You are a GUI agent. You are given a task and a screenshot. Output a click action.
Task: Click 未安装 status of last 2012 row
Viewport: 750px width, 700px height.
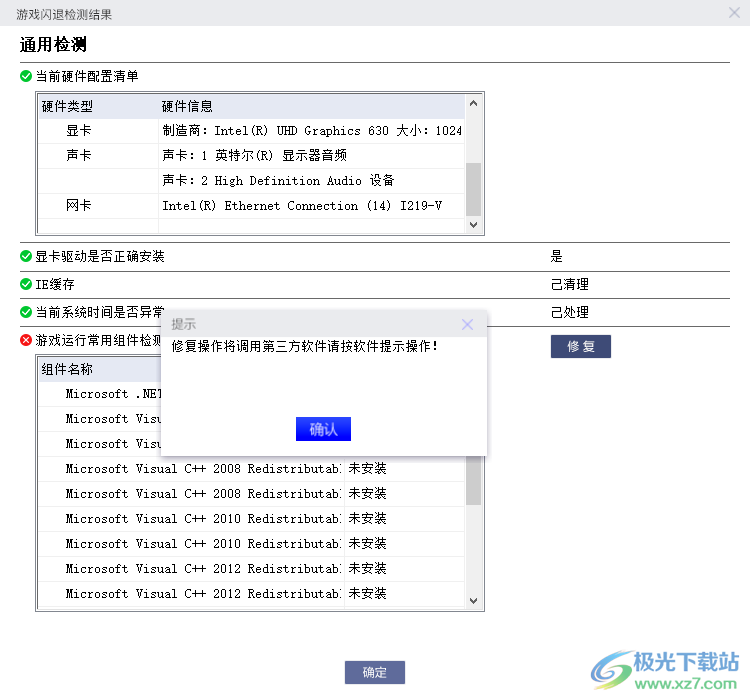(367, 593)
